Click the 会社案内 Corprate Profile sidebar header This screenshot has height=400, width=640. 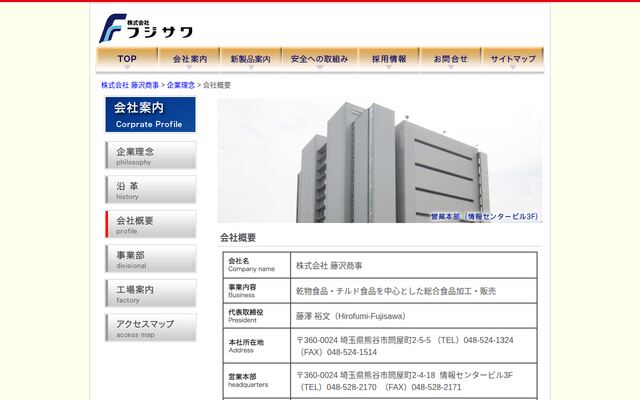point(151,114)
